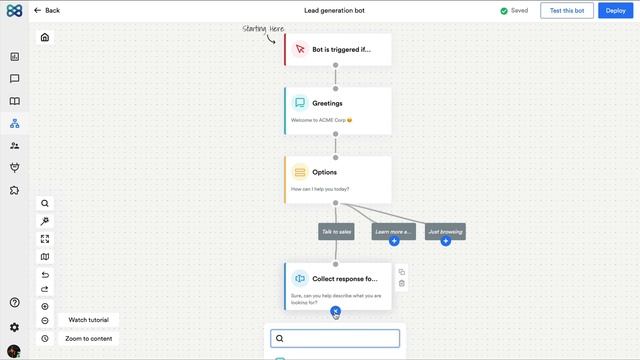Open the puzzle piece add-ons icon
The height and width of the screenshot is (360, 640).
pyautogui.click(x=15, y=190)
